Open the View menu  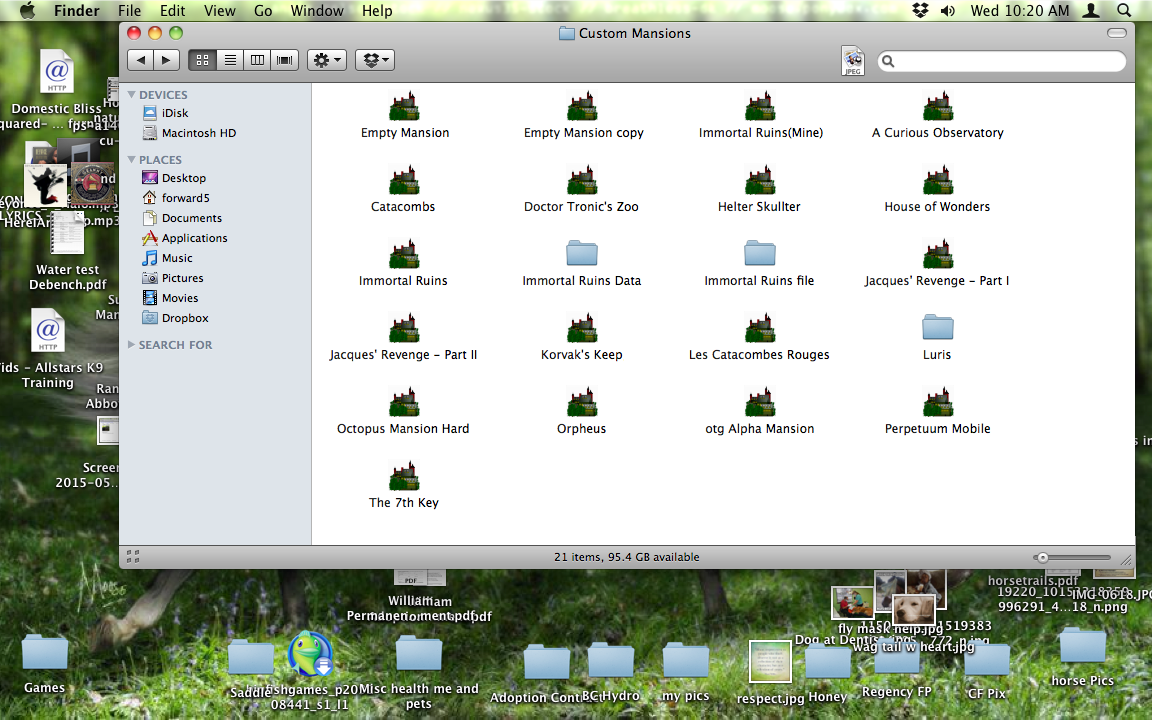tap(219, 11)
